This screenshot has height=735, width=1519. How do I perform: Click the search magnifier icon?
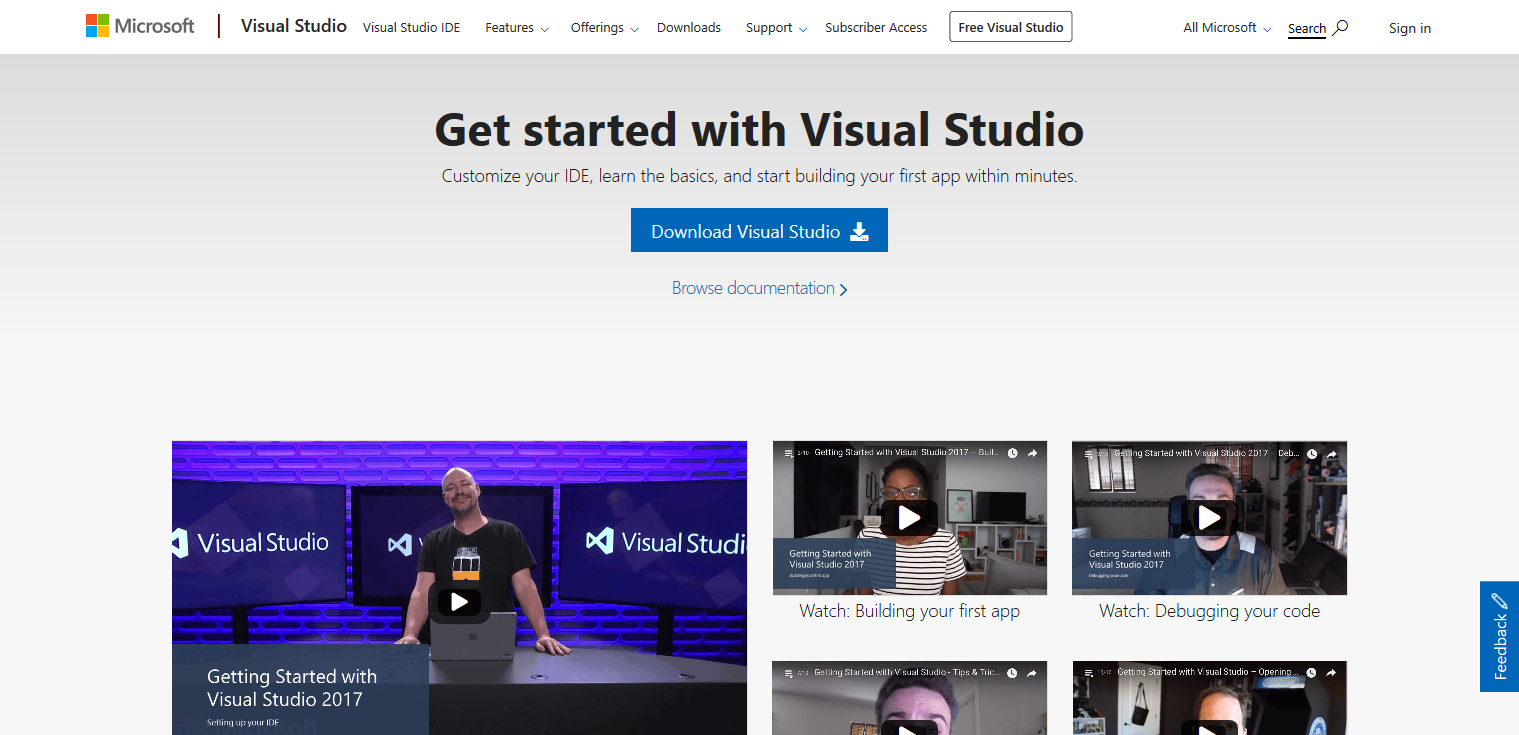pyautogui.click(x=1341, y=27)
